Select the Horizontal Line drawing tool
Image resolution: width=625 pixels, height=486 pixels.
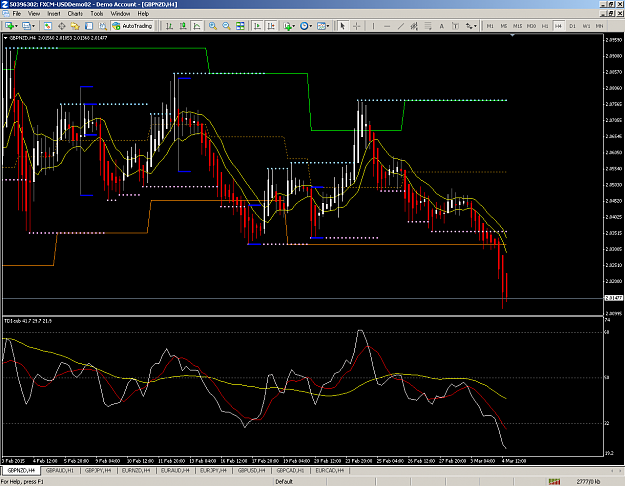[387, 26]
